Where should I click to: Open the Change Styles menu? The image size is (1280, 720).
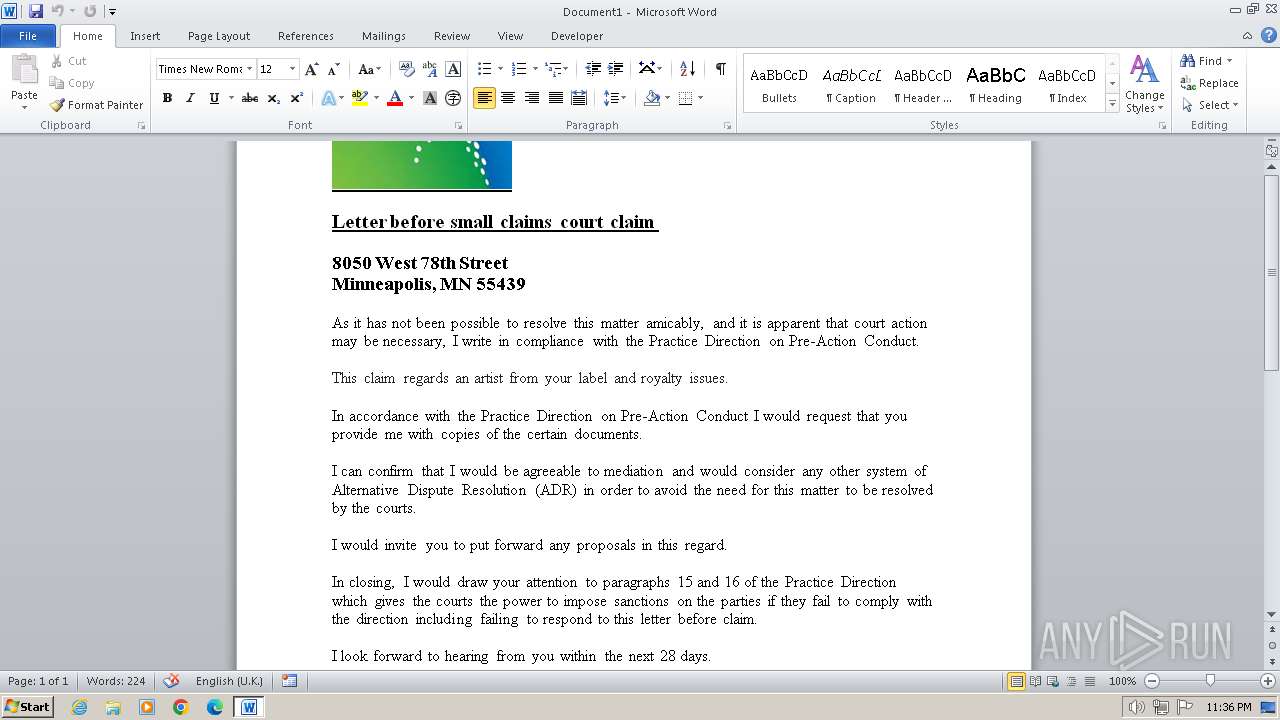1144,85
